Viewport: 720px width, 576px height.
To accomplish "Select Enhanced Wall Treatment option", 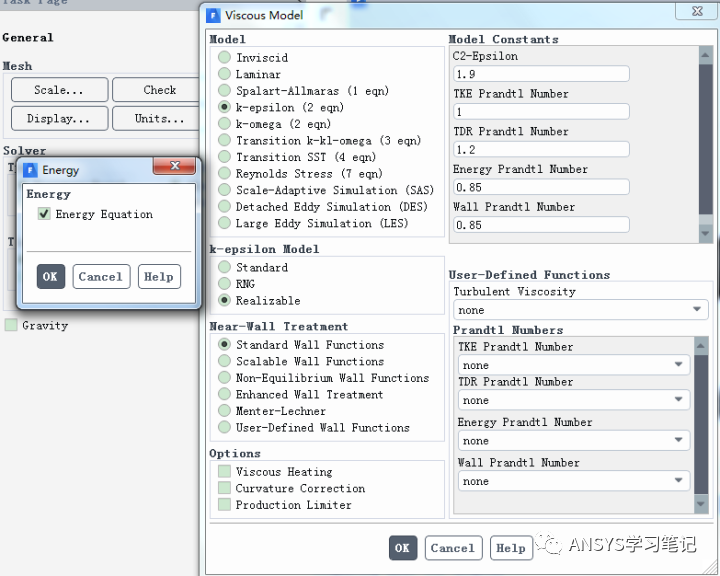I will point(224,394).
